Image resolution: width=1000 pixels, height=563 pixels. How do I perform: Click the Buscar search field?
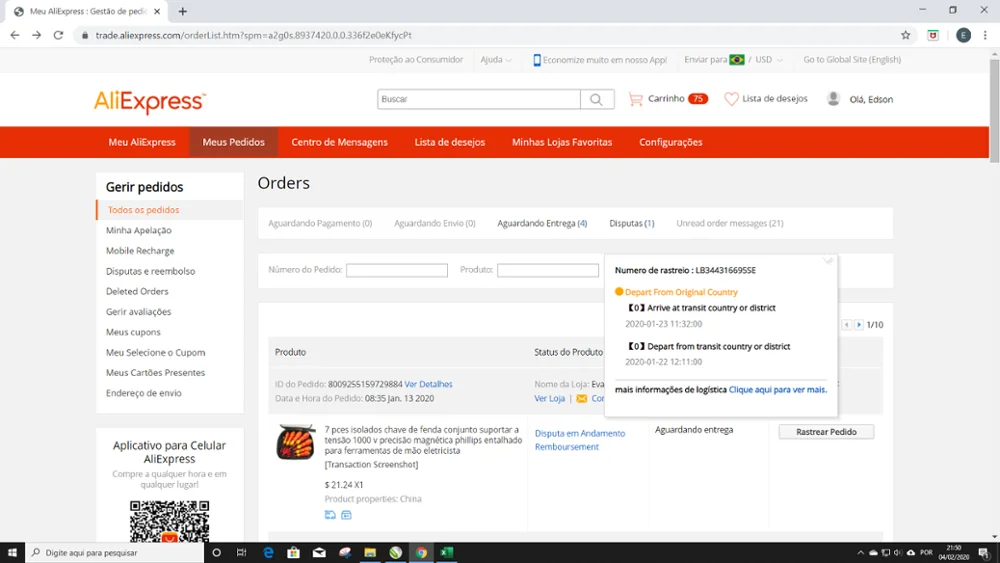click(x=478, y=99)
